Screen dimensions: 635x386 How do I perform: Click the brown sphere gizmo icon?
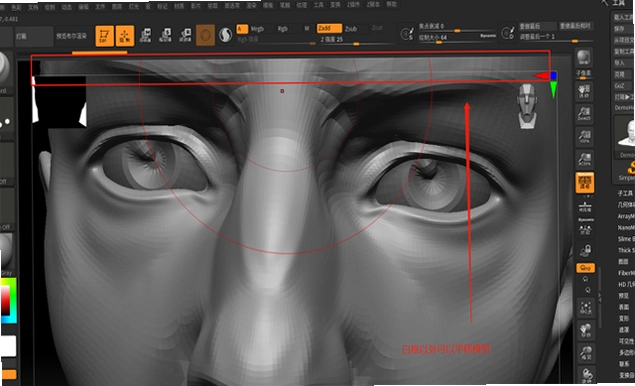tap(205, 35)
